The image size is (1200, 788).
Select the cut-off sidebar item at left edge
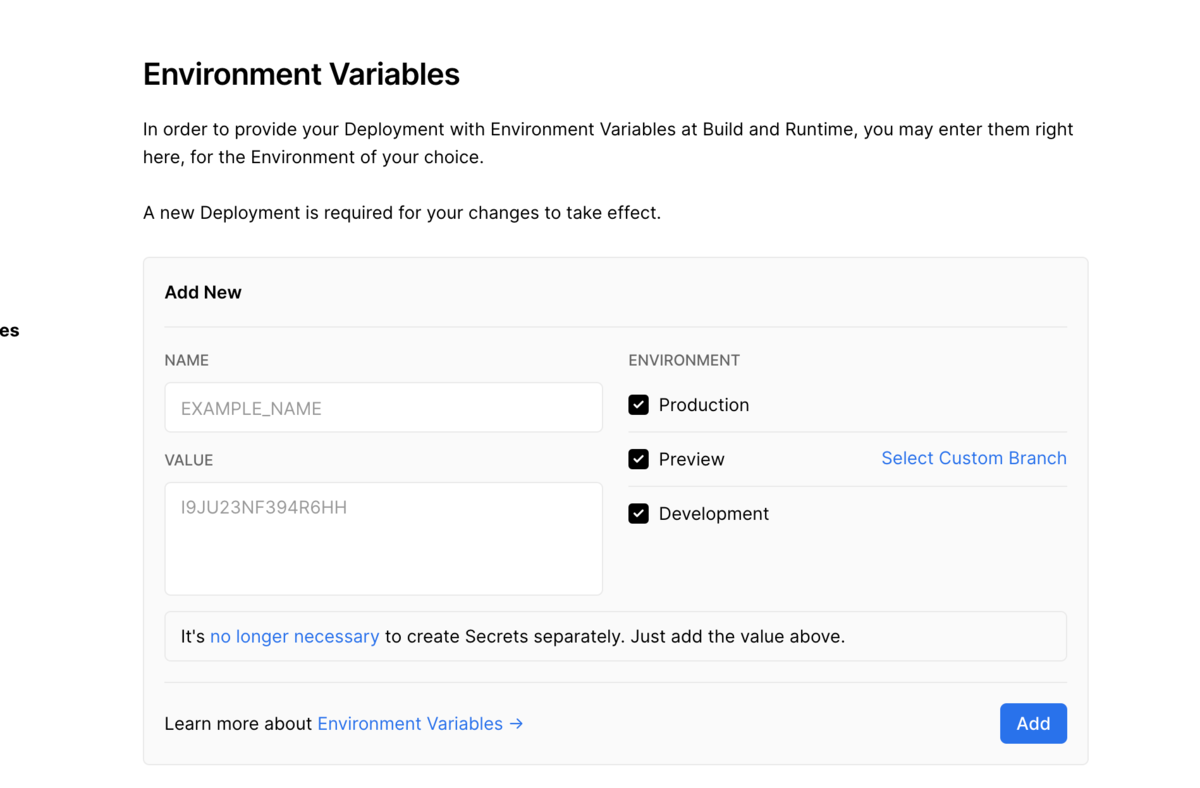9,331
